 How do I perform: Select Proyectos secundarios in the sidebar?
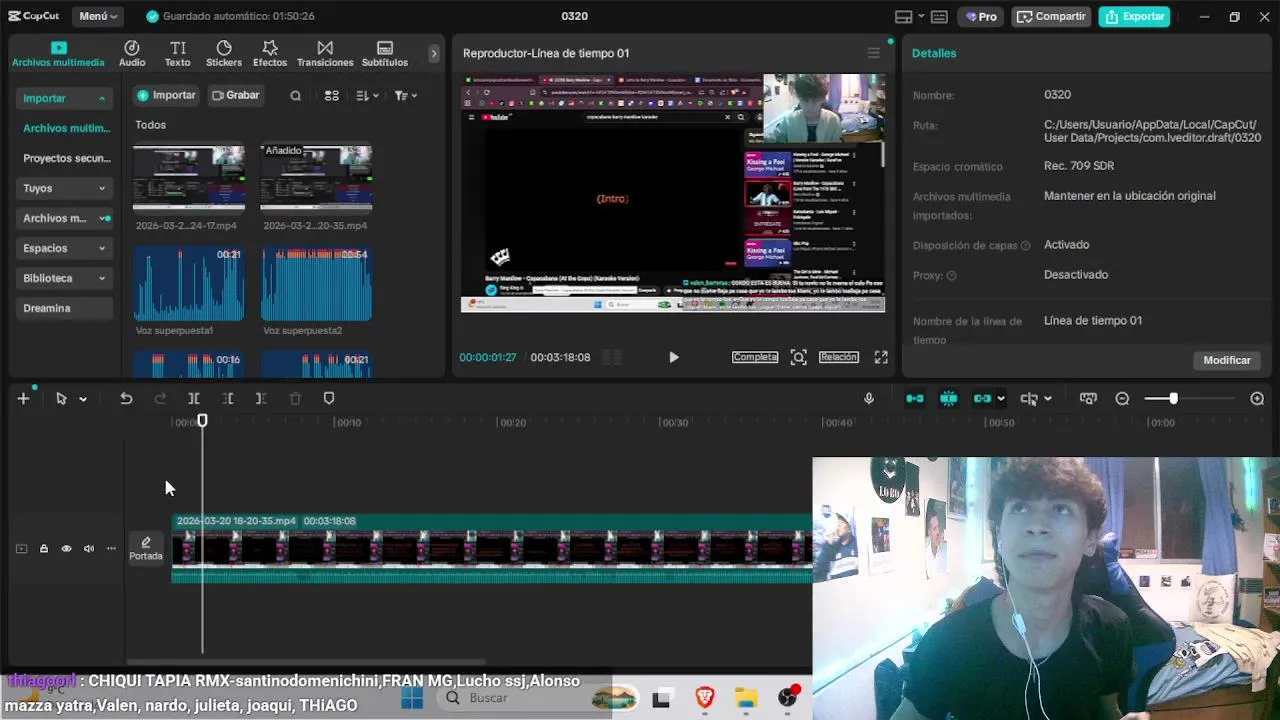click(66, 158)
